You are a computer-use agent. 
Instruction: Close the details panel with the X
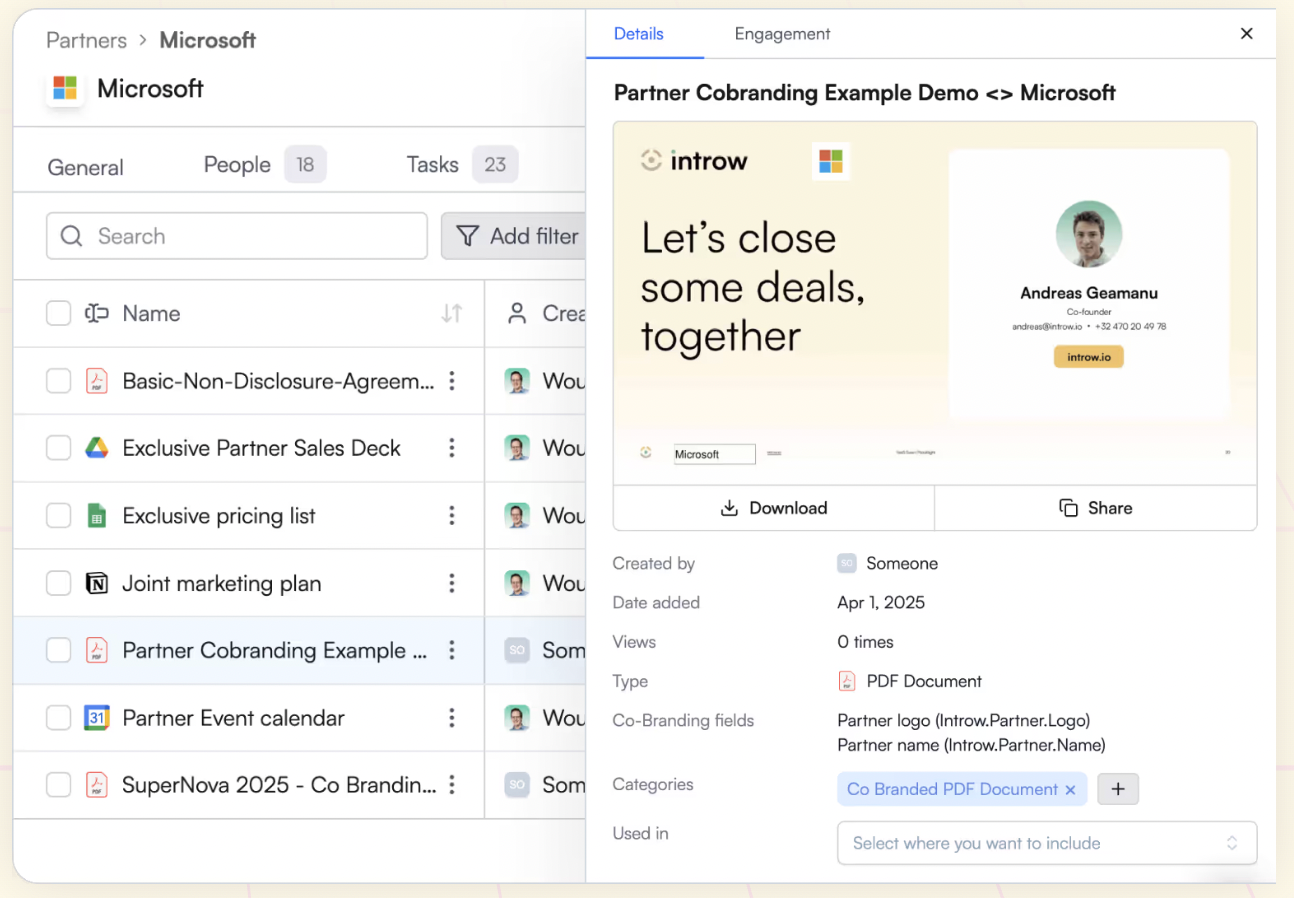tap(1247, 34)
